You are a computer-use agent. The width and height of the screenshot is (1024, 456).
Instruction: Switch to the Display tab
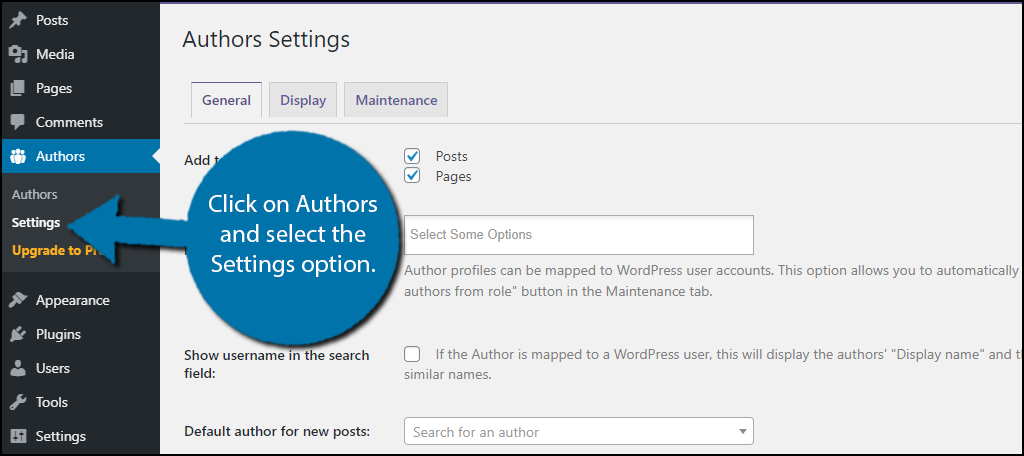(x=303, y=100)
